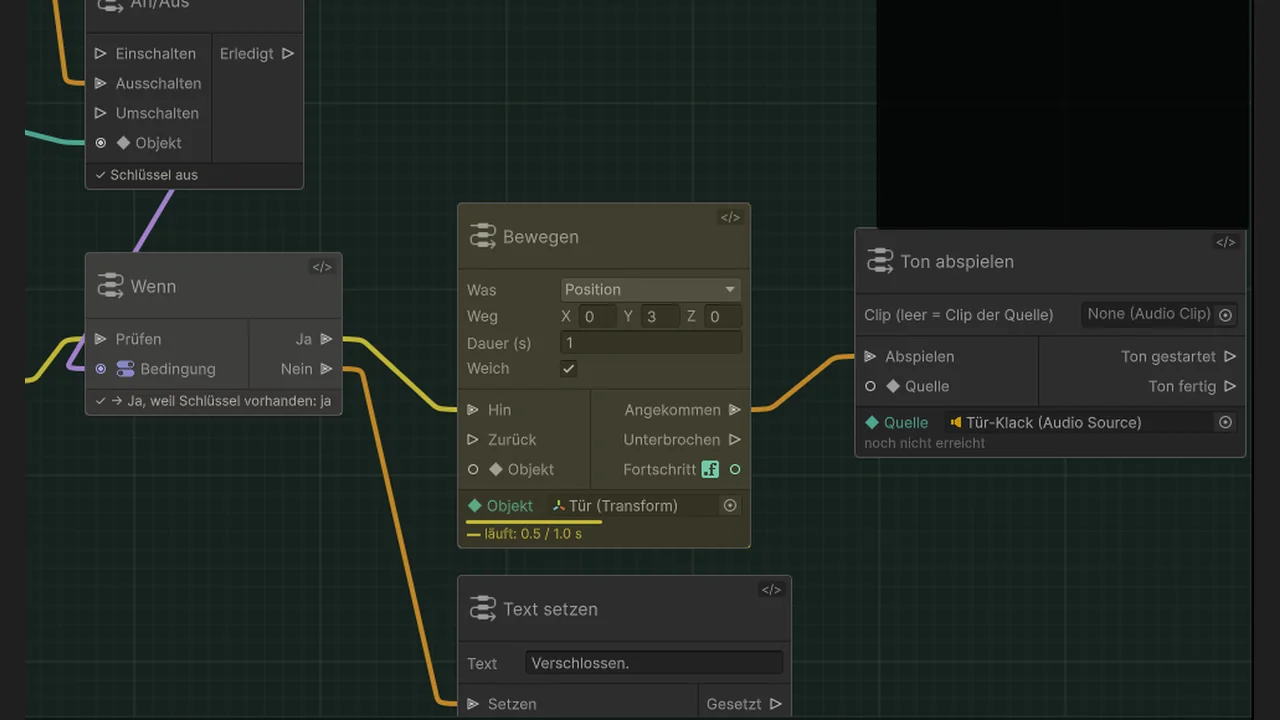Screen dimensions: 1280x720
Task: Click the Ton fertig output port arrow
Action: 1230,387
